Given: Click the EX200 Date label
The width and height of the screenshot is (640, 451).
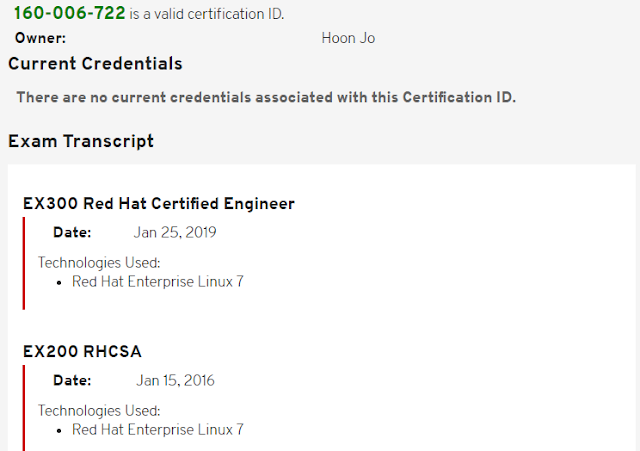Looking at the screenshot, I should pos(72,380).
